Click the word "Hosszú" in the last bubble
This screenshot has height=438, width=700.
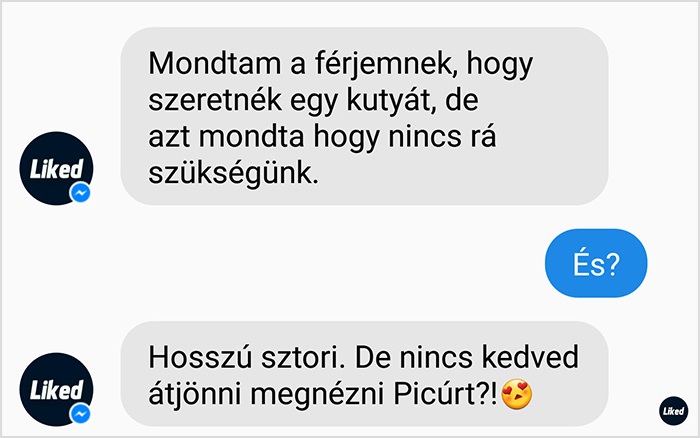click(200, 357)
